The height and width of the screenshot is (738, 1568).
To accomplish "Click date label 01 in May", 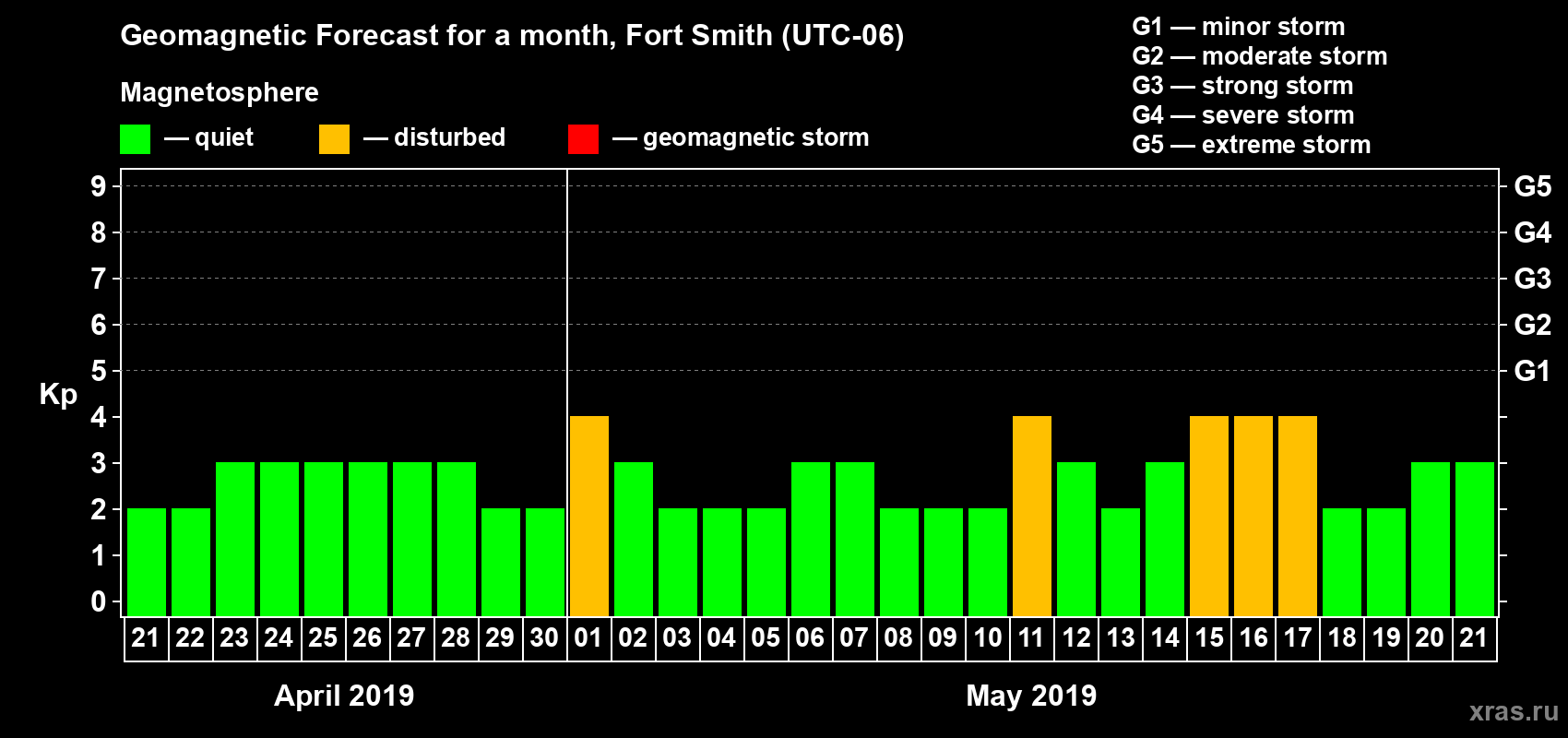I will tap(588, 638).
